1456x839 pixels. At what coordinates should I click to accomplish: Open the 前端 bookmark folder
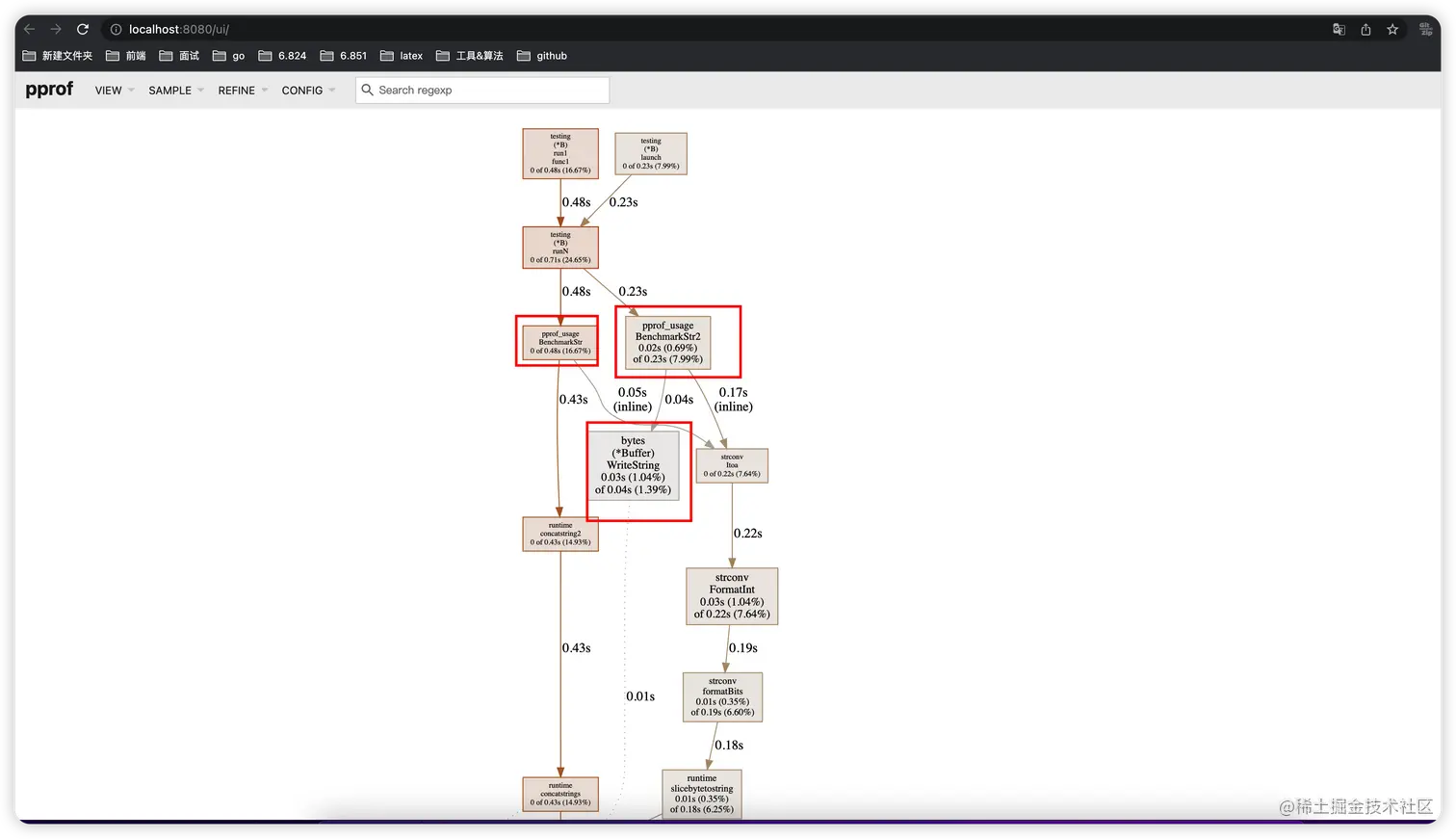pyautogui.click(x=126, y=56)
